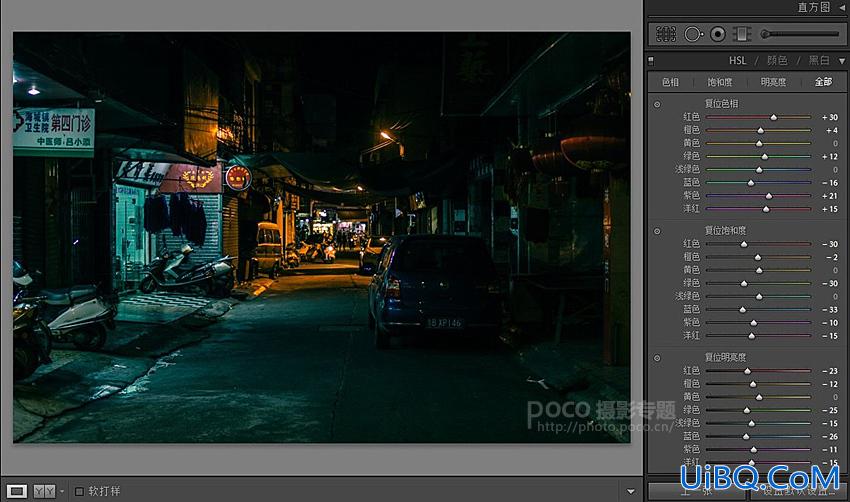Adjust the saturation 绿色 slider
850x502 pixels.
(x=744, y=283)
